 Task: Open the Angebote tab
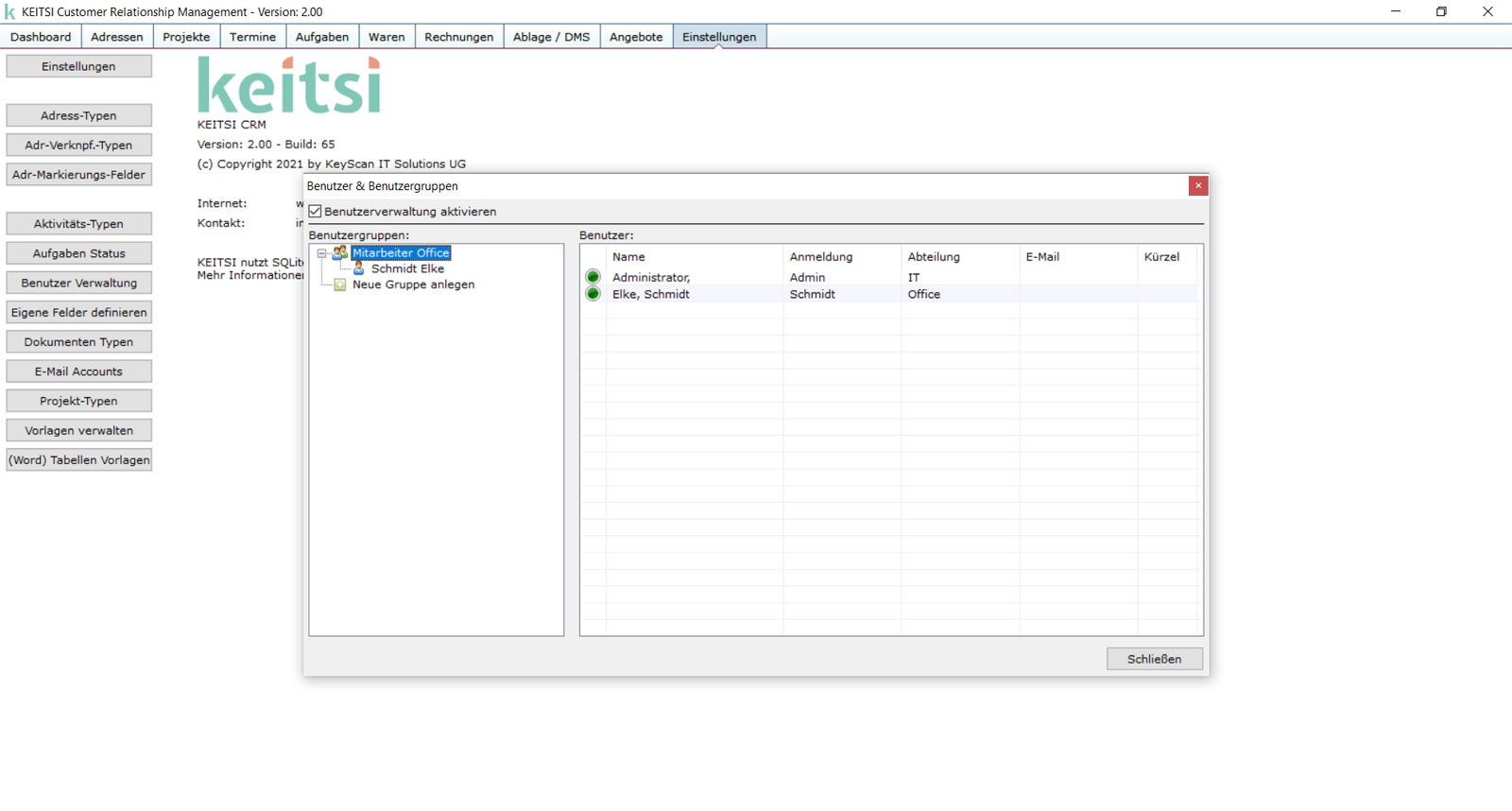point(636,37)
